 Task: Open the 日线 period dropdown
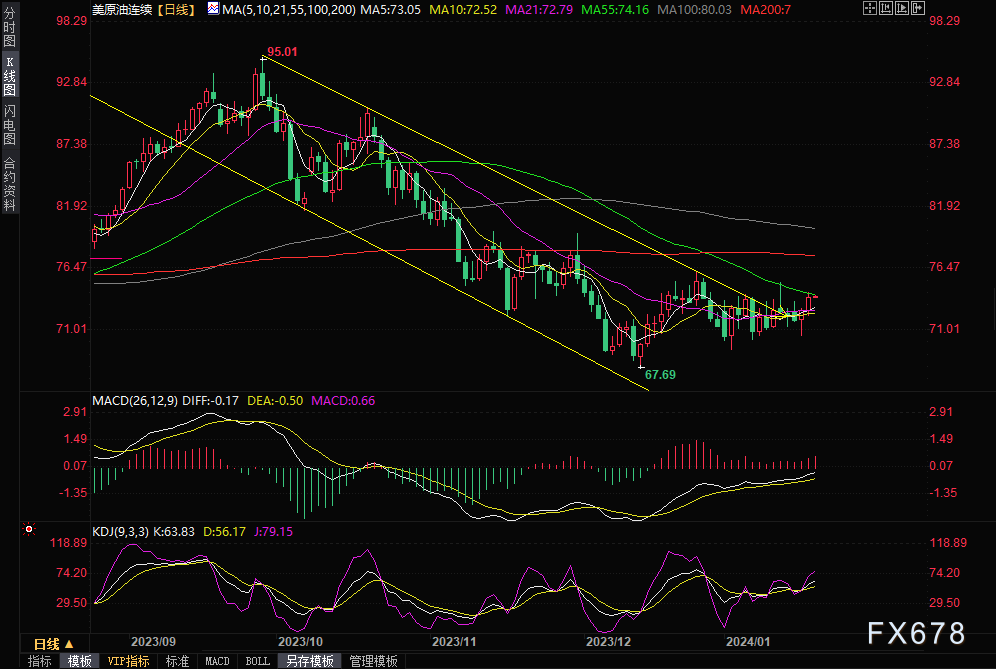click(55, 643)
